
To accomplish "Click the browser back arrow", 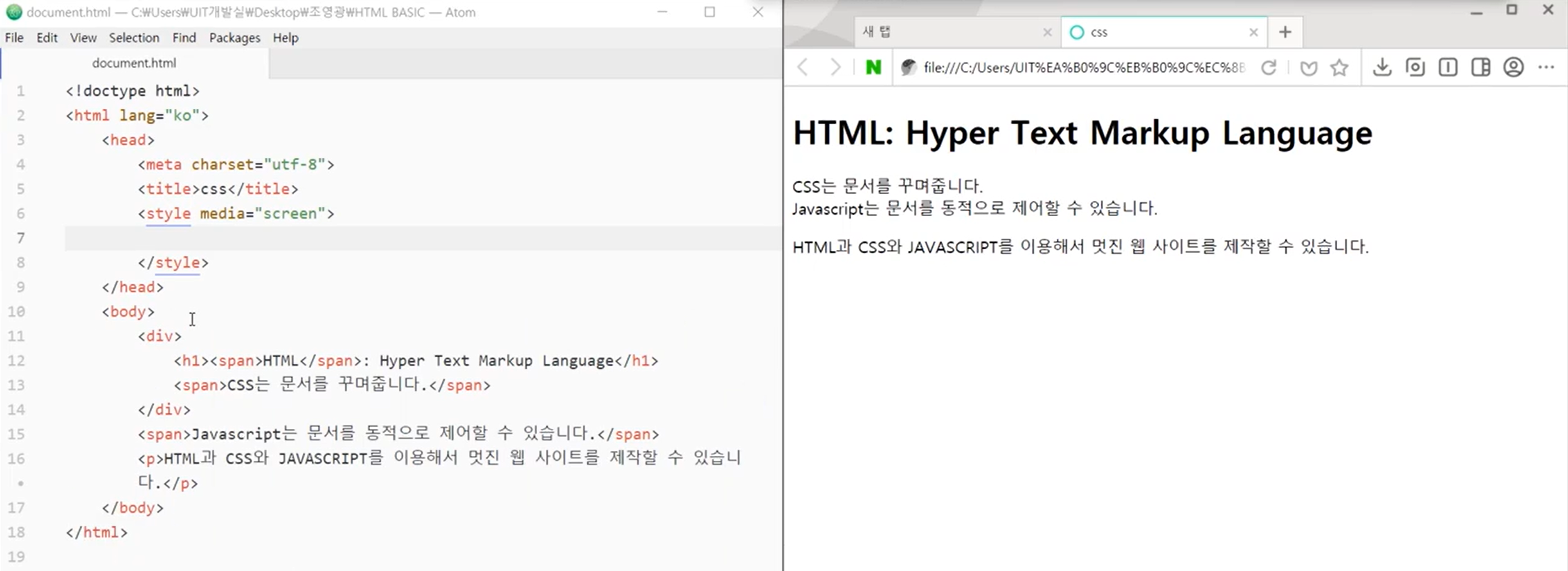I will point(803,67).
